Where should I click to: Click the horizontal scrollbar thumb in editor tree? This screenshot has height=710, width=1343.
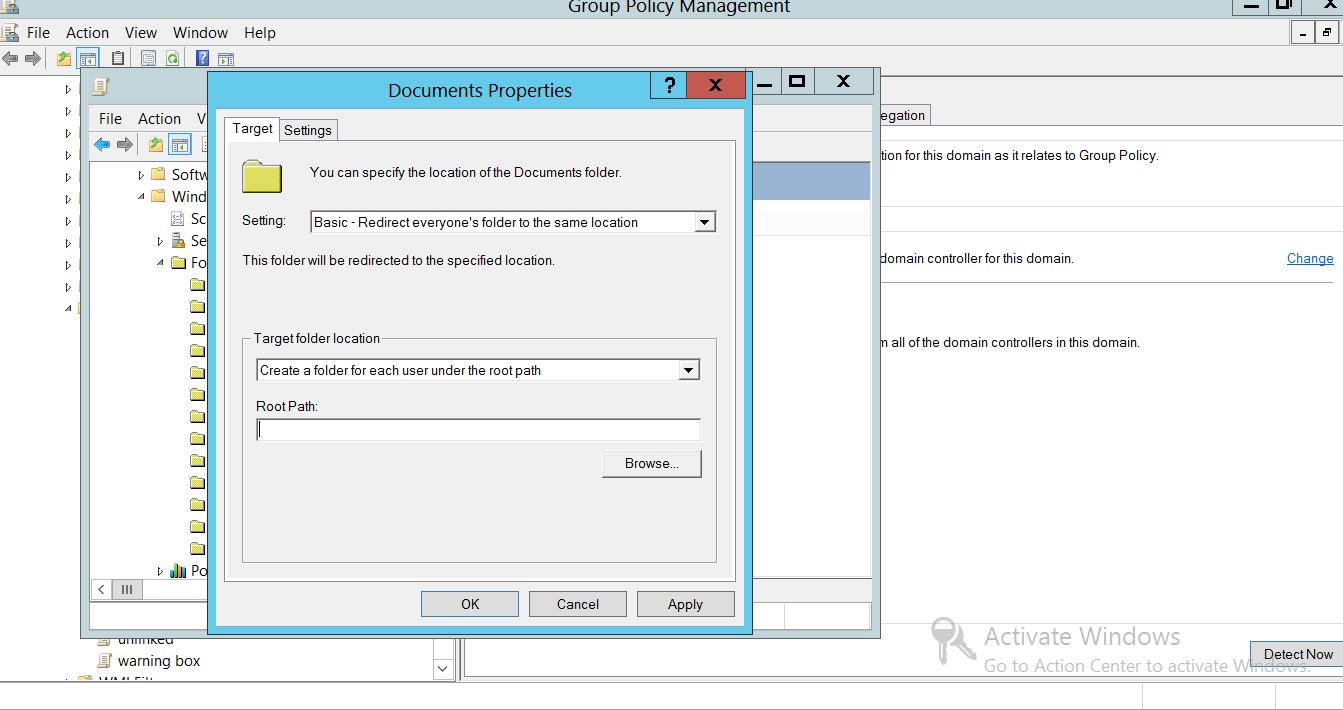click(x=127, y=590)
